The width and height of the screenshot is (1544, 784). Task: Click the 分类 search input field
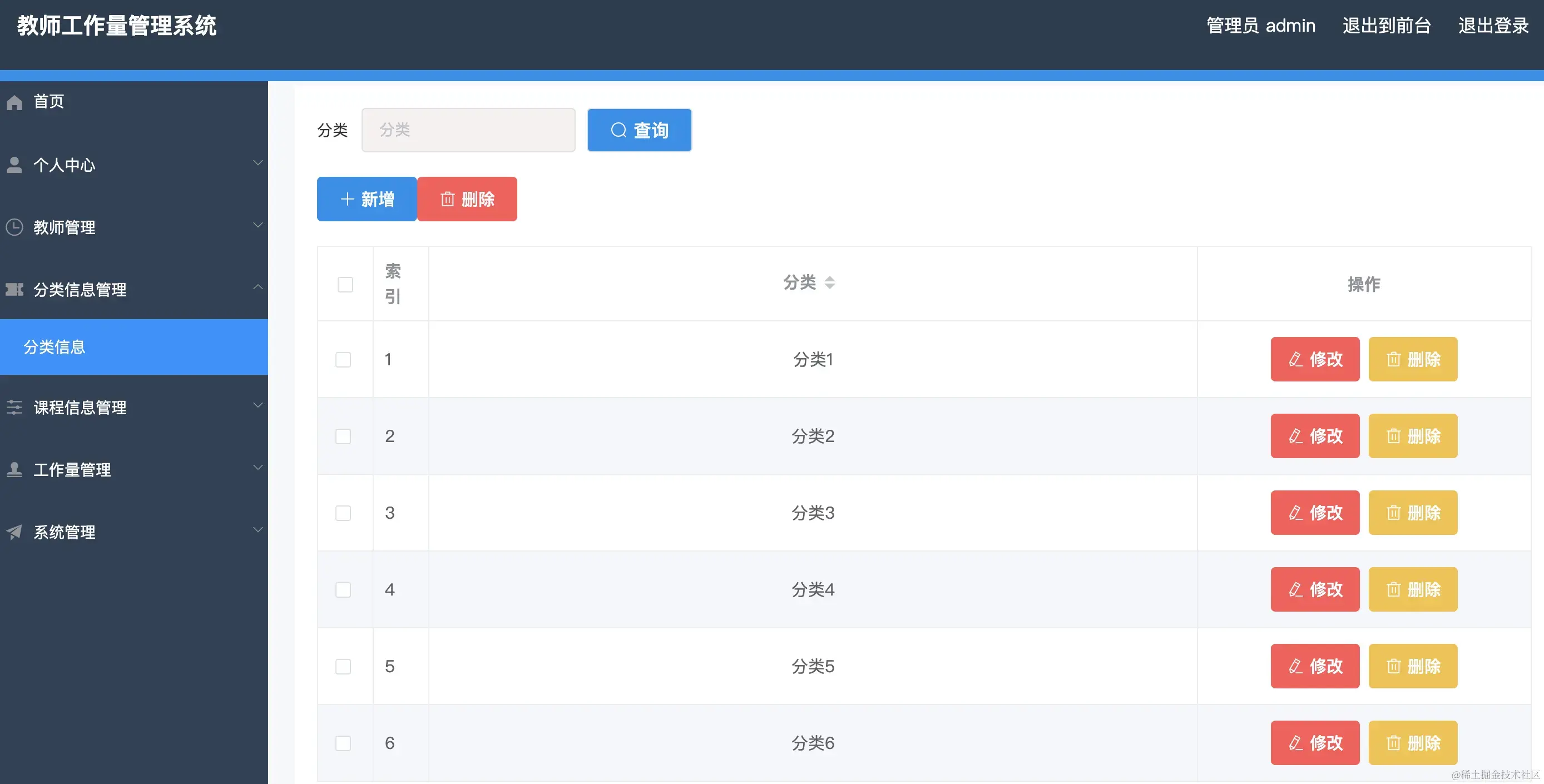click(x=468, y=130)
